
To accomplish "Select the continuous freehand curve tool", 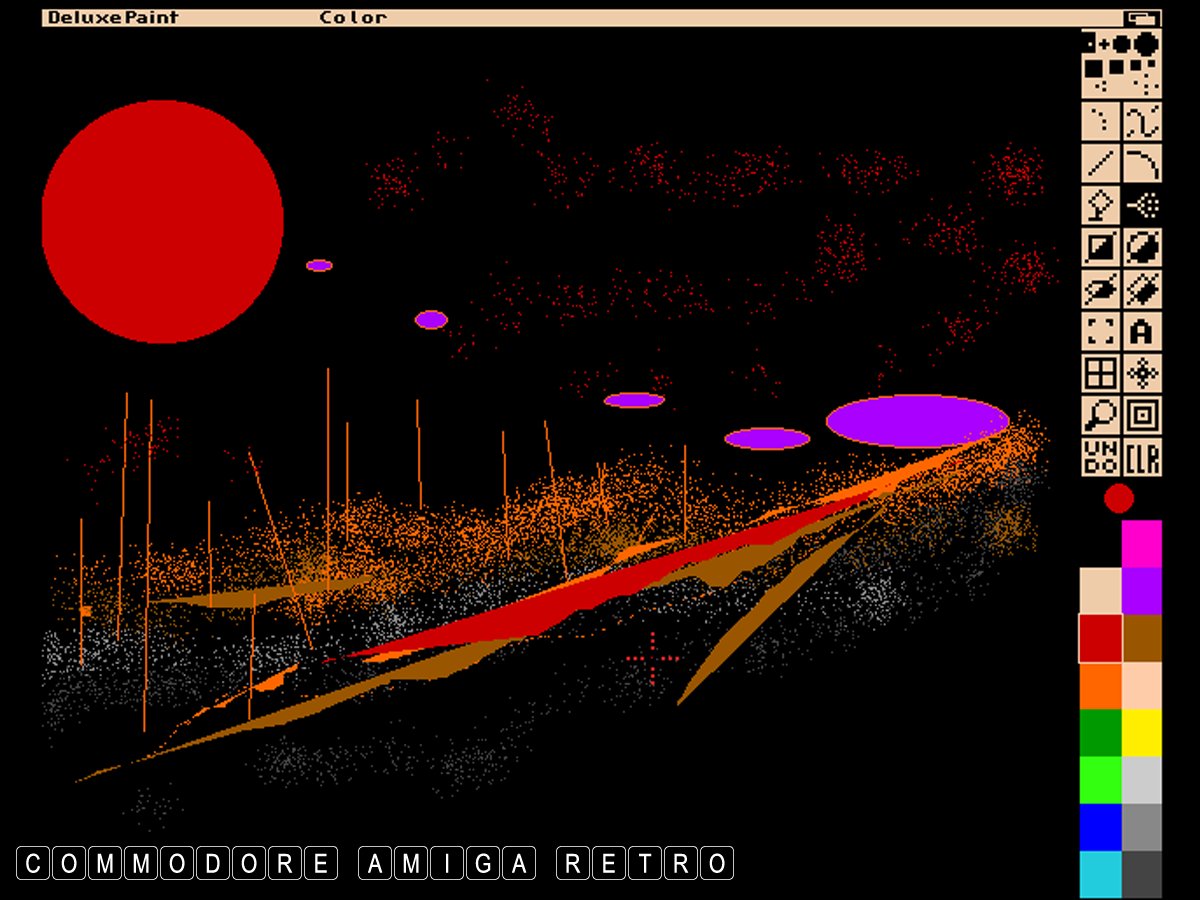I will (x=1142, y=122).
